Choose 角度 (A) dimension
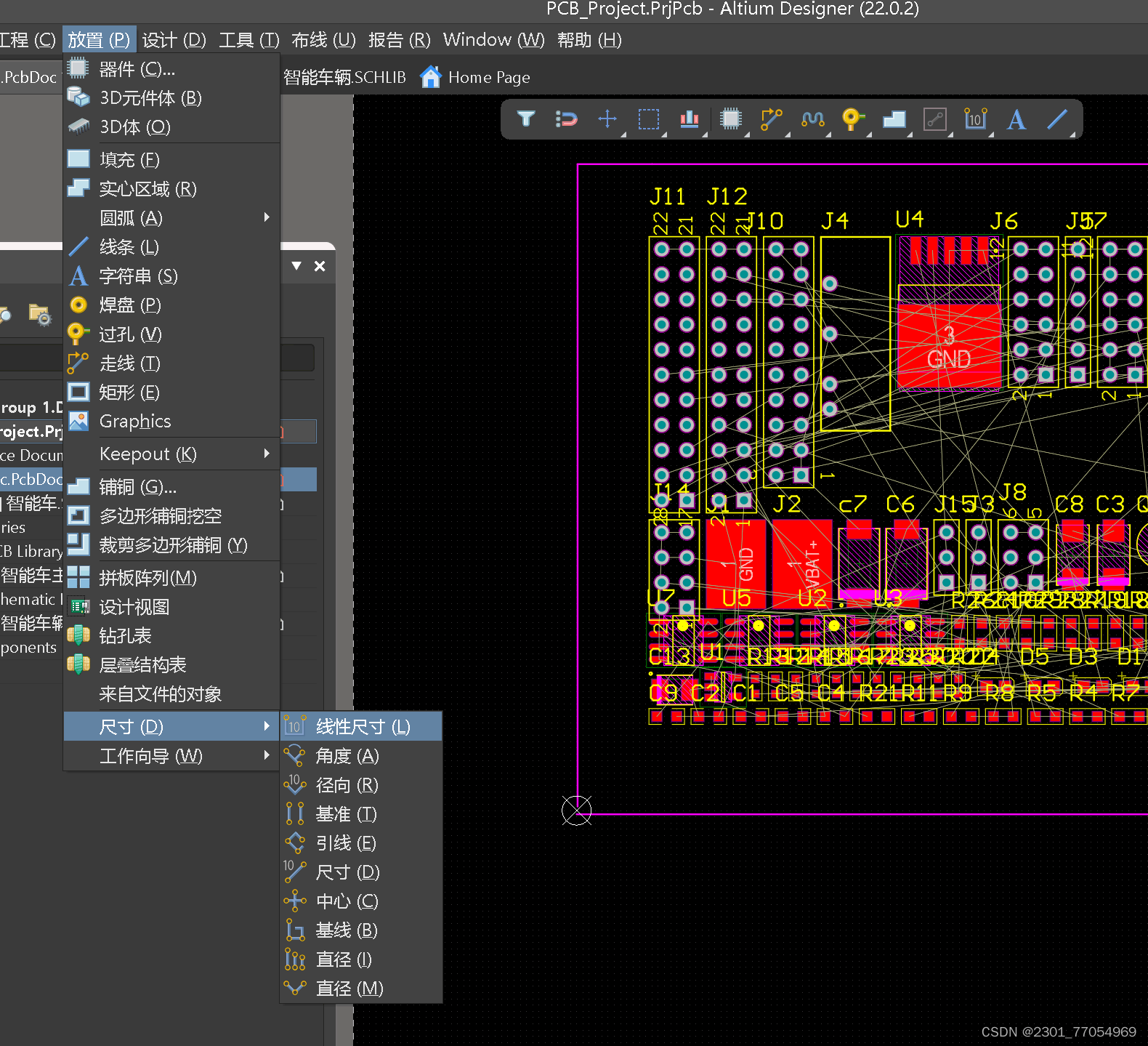Screen dimensions: 1148x1046 pyautogui.click(x=361, y=756)
